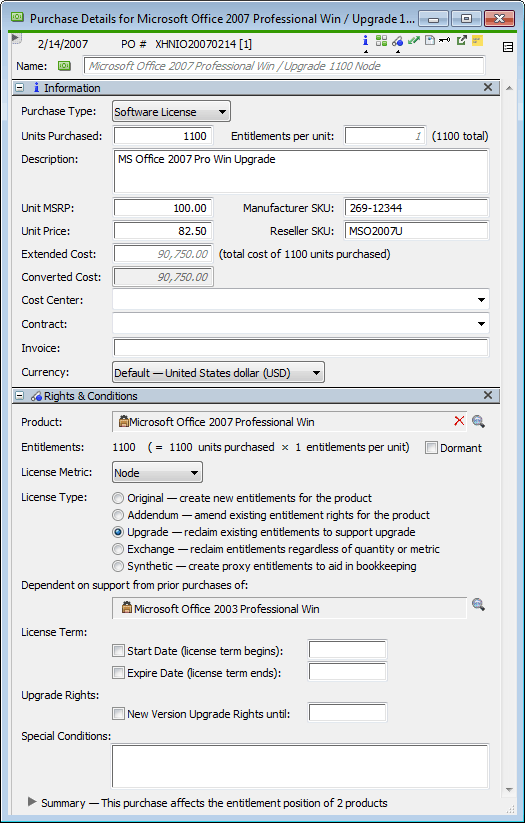Image resolution: width=525 pixels, height=823 pixels.
Task: Click the green purchase icon beside Name
Action: (x=65, y=66)
